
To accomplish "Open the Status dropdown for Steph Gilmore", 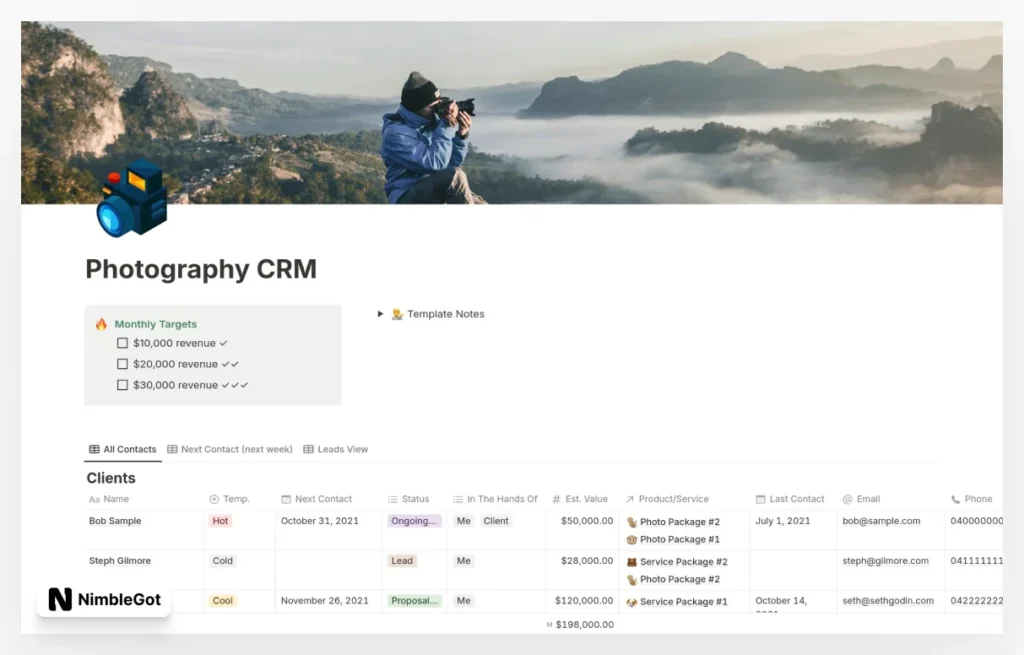I will pos(401,561).
